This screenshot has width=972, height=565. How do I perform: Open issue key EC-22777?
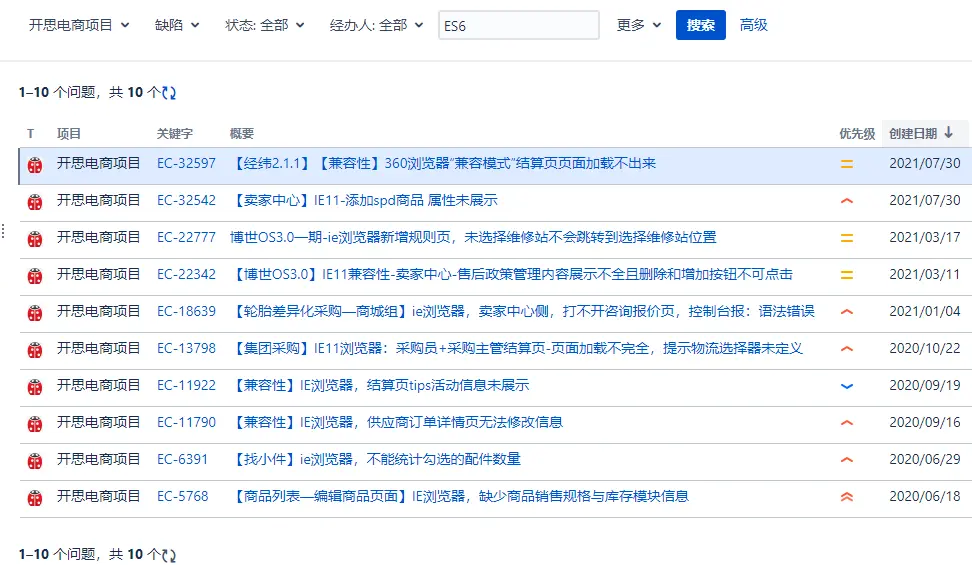(186, 238)
